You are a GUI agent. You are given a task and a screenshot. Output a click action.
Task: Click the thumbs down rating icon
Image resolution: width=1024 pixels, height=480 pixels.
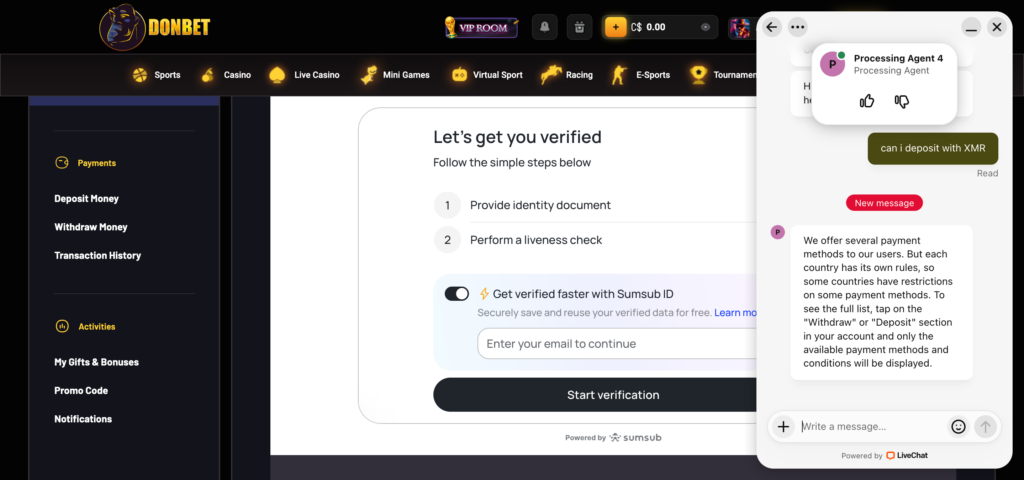tap(902, 101)
